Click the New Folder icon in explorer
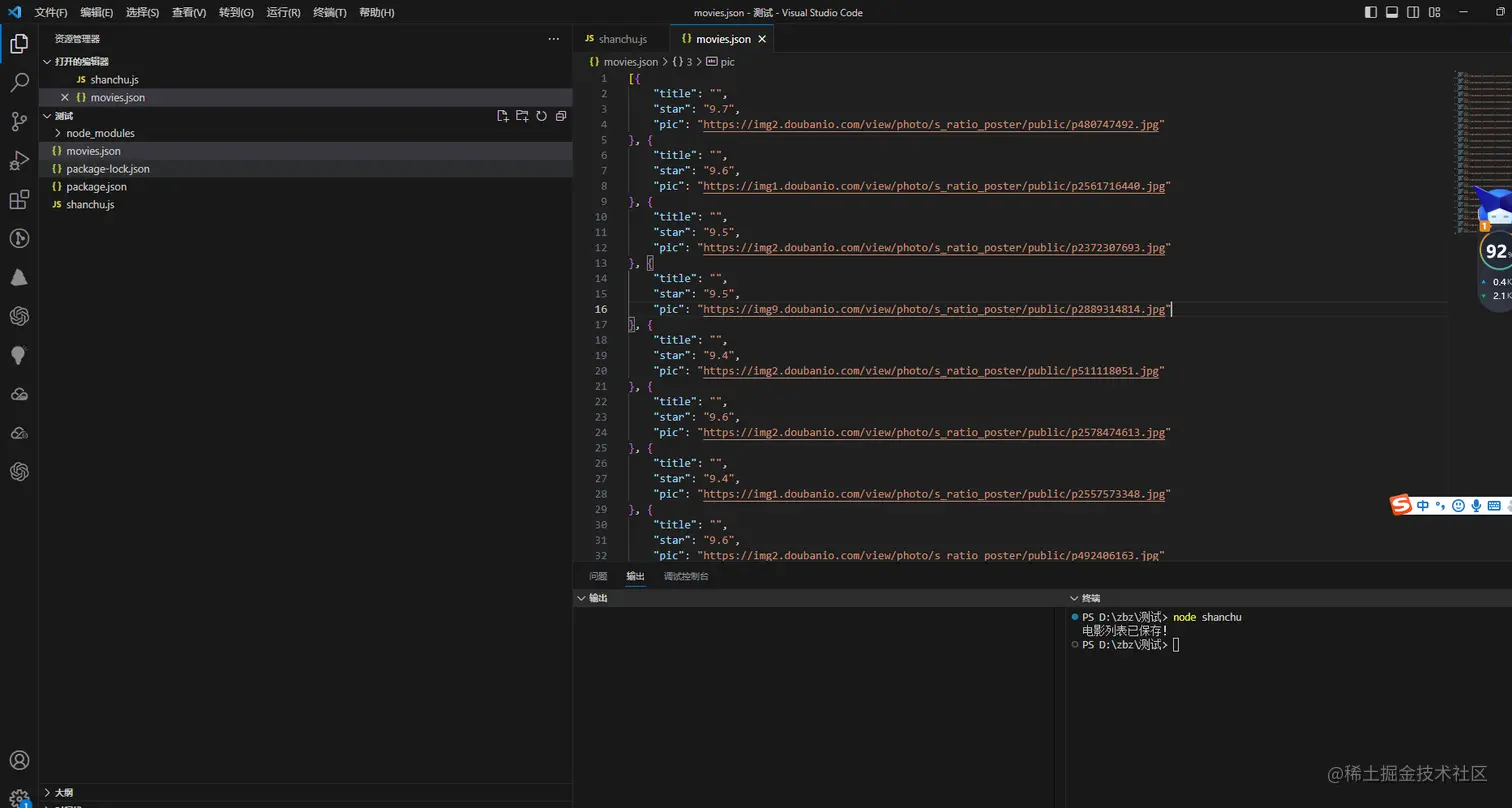 point(522,116)
